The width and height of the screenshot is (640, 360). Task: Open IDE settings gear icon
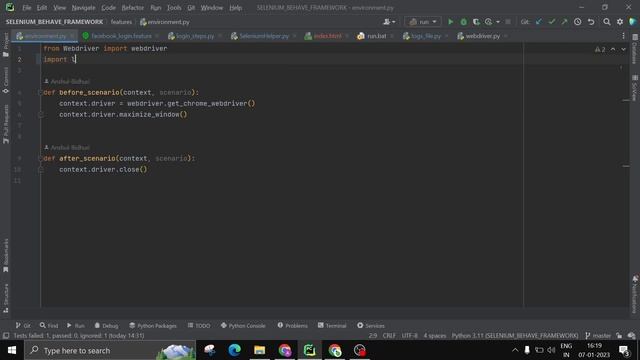coord(620,22)
